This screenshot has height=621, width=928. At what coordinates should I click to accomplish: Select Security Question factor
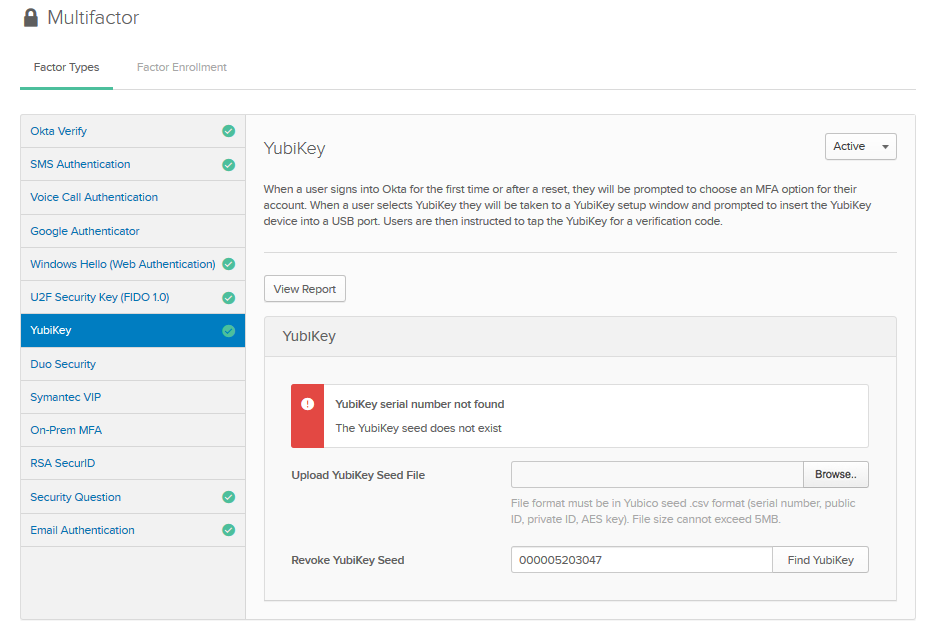coord(133,497)
